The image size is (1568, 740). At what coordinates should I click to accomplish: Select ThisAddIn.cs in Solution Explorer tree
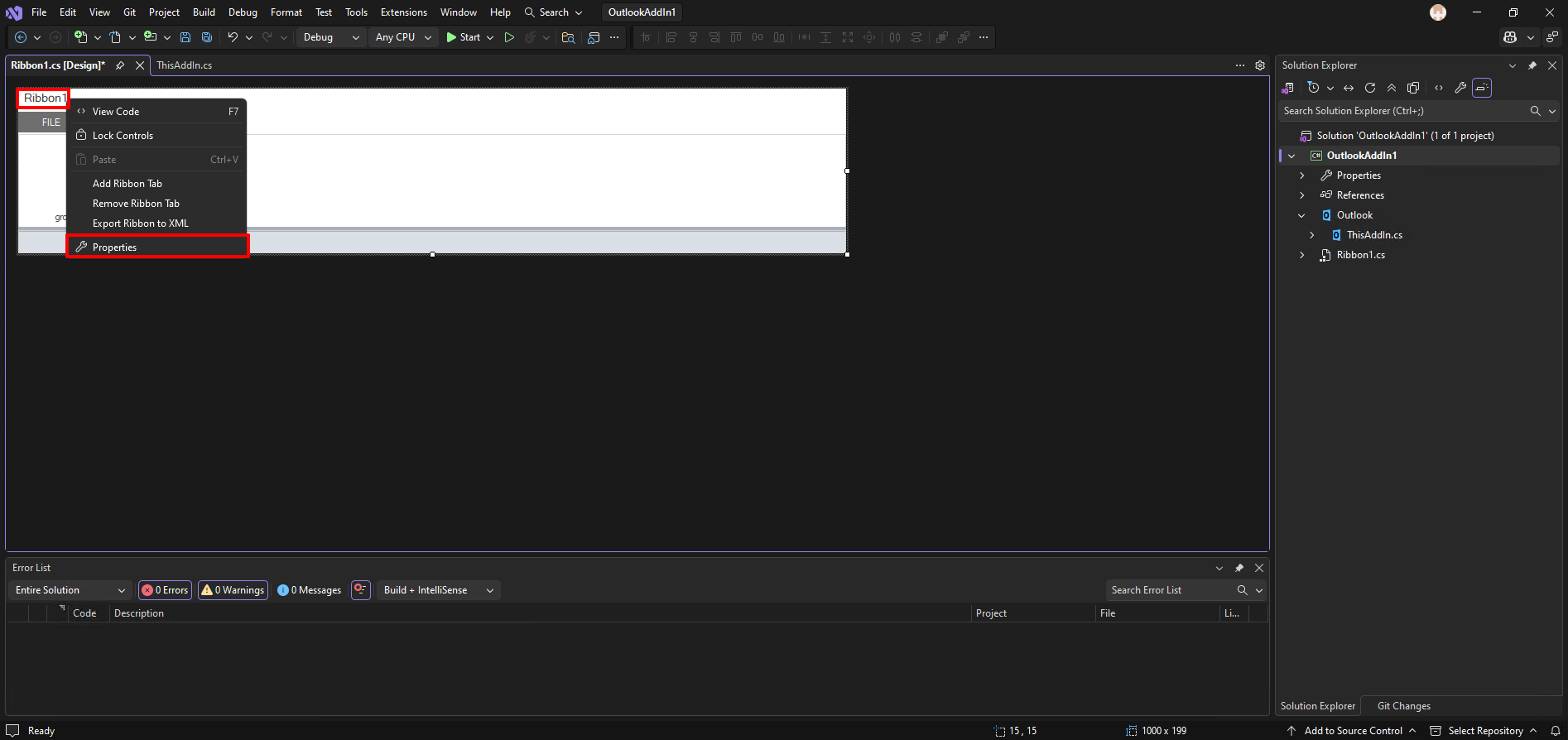point(1374,235)
